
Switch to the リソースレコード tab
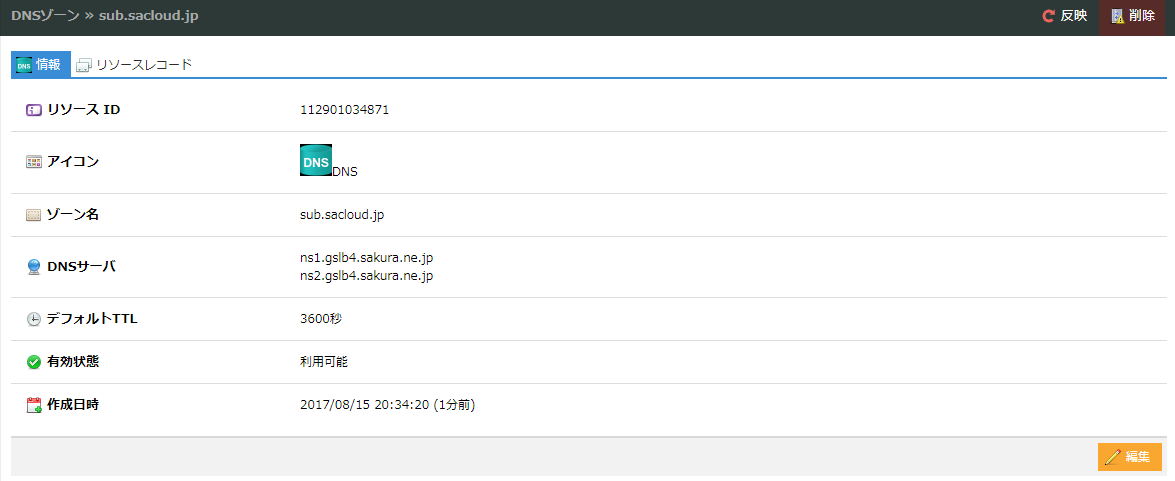[x=135, y=64]
